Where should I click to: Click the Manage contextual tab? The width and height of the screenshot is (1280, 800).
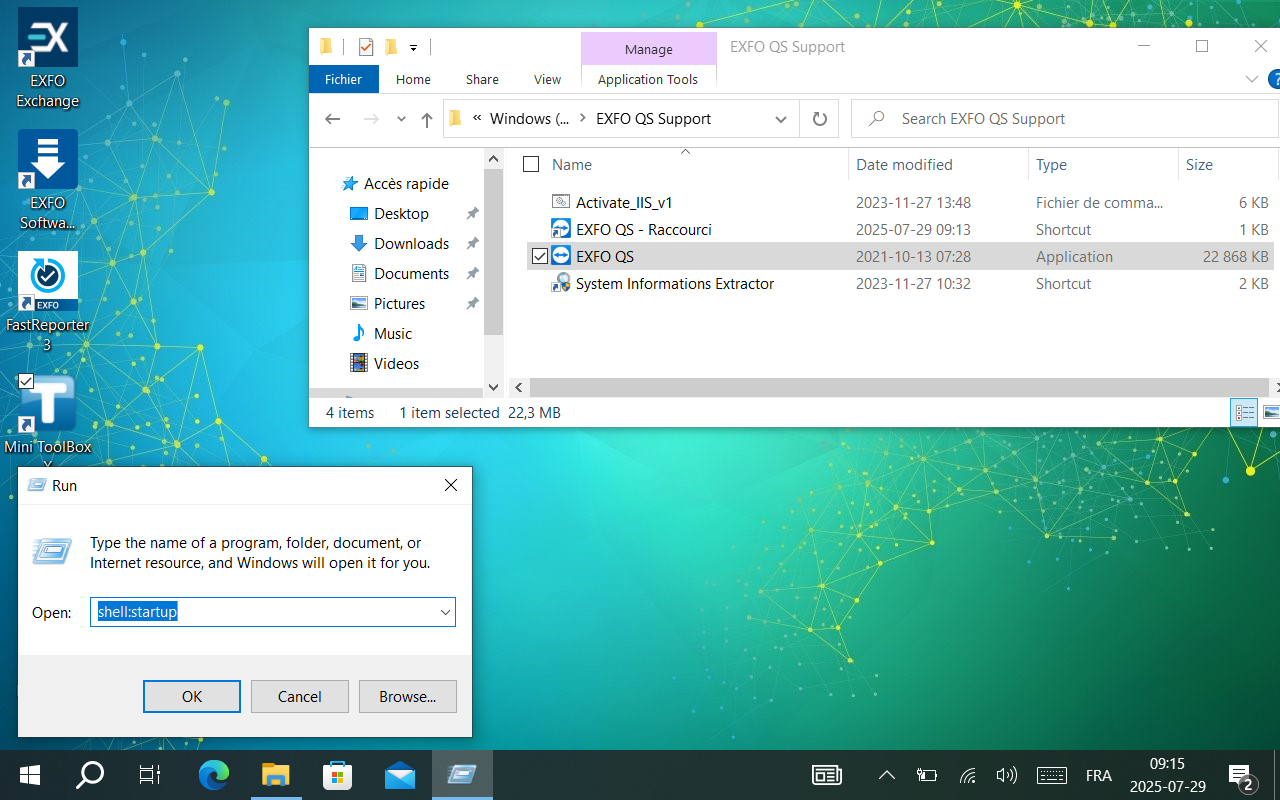[649, 49]
